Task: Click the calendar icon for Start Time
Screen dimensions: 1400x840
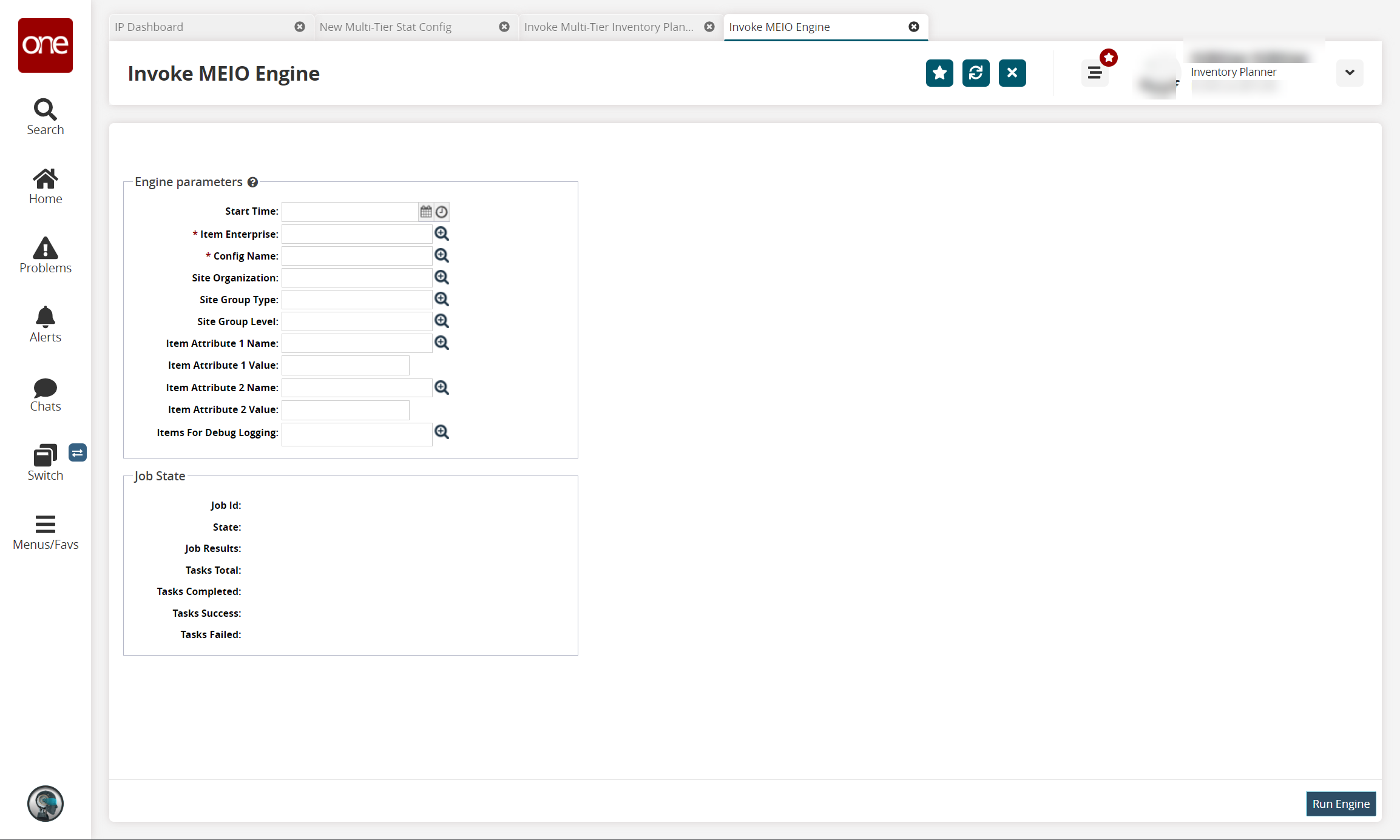Action: [427, 211]
